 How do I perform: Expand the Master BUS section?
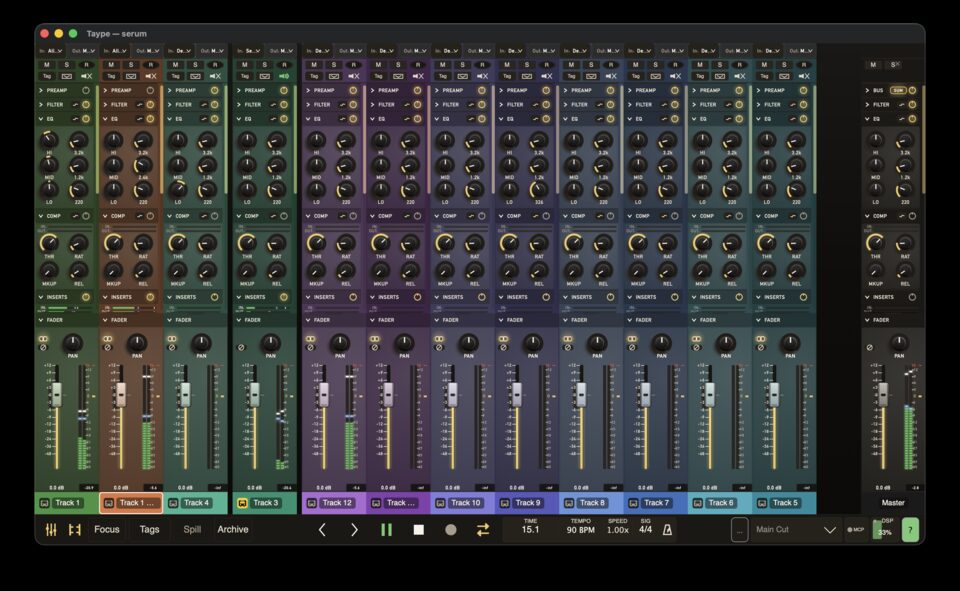coord(868,90)
